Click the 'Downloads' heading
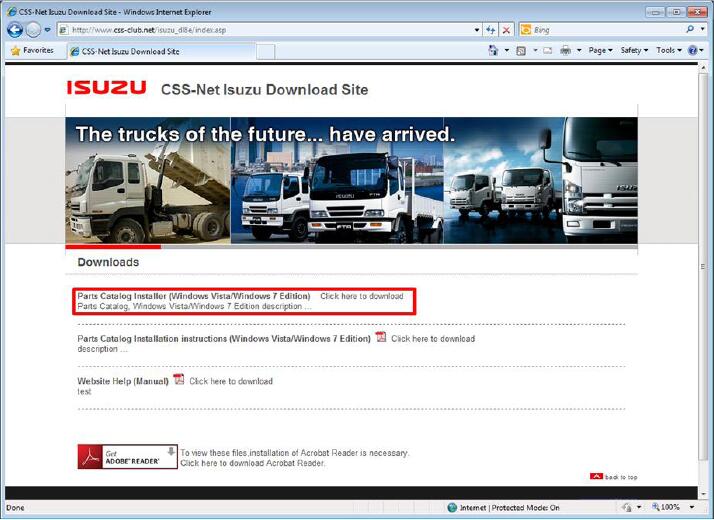 tap(108, 262)
